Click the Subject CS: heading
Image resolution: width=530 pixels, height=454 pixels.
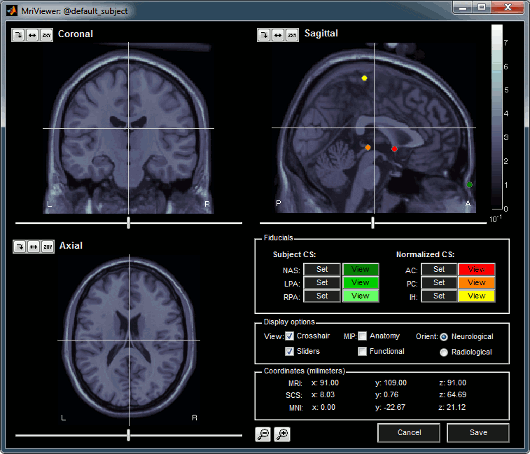coord(294,254)
